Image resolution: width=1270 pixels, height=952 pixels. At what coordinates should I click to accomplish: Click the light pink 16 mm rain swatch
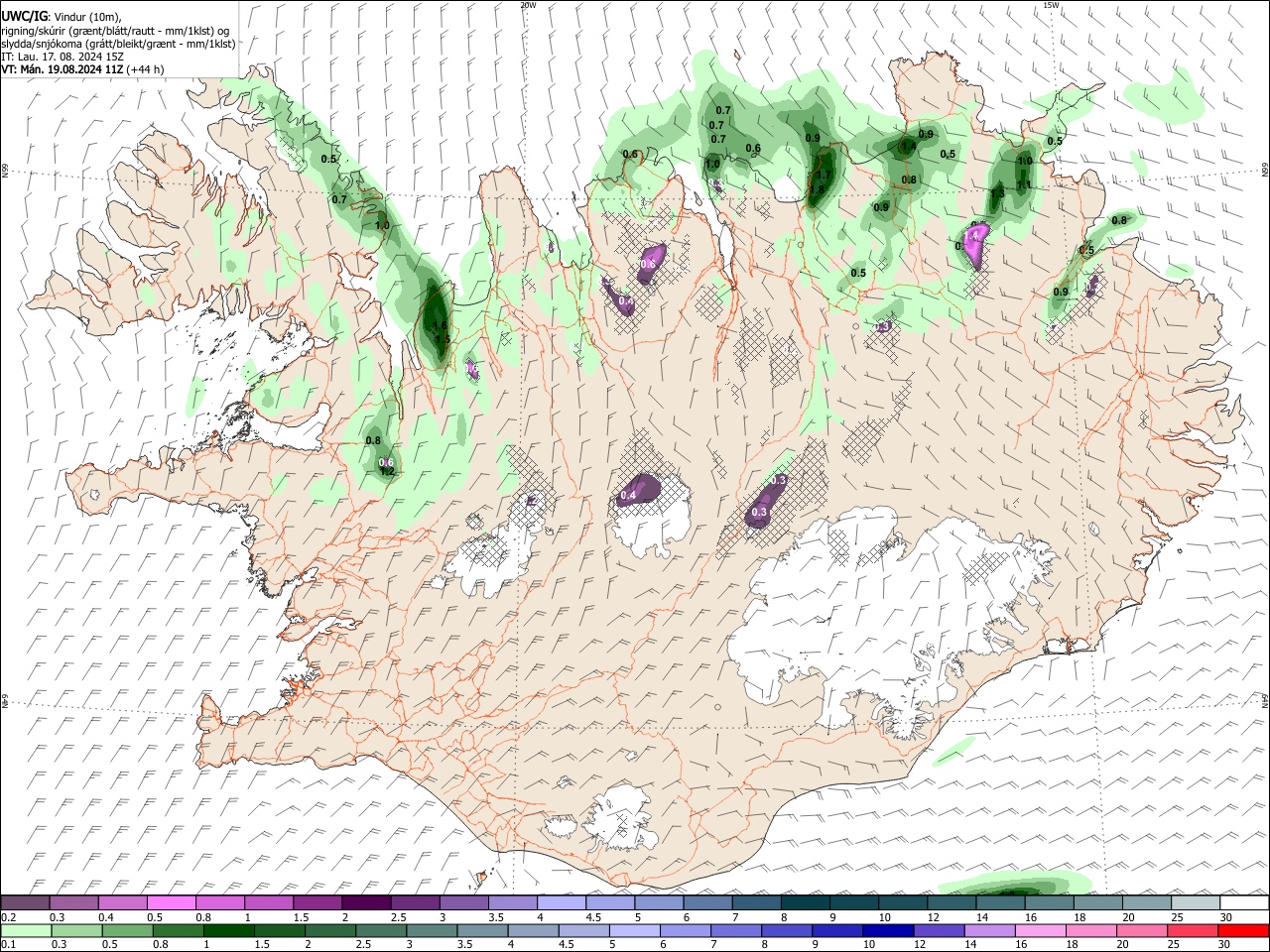pyautogui.click(x=1041, y=930)
